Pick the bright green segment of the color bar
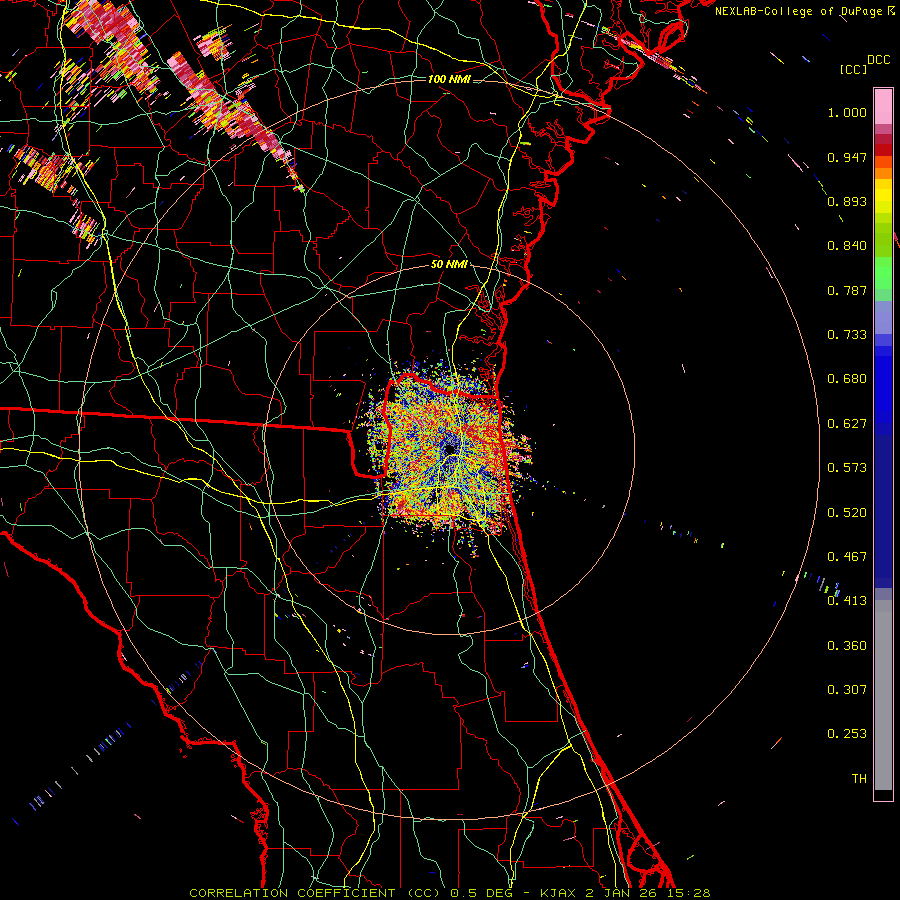This screenshot has height=900, width=900. [883, 273]
